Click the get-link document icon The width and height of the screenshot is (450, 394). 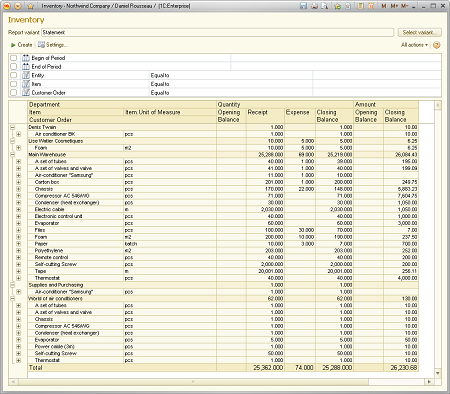click(348, 6)
